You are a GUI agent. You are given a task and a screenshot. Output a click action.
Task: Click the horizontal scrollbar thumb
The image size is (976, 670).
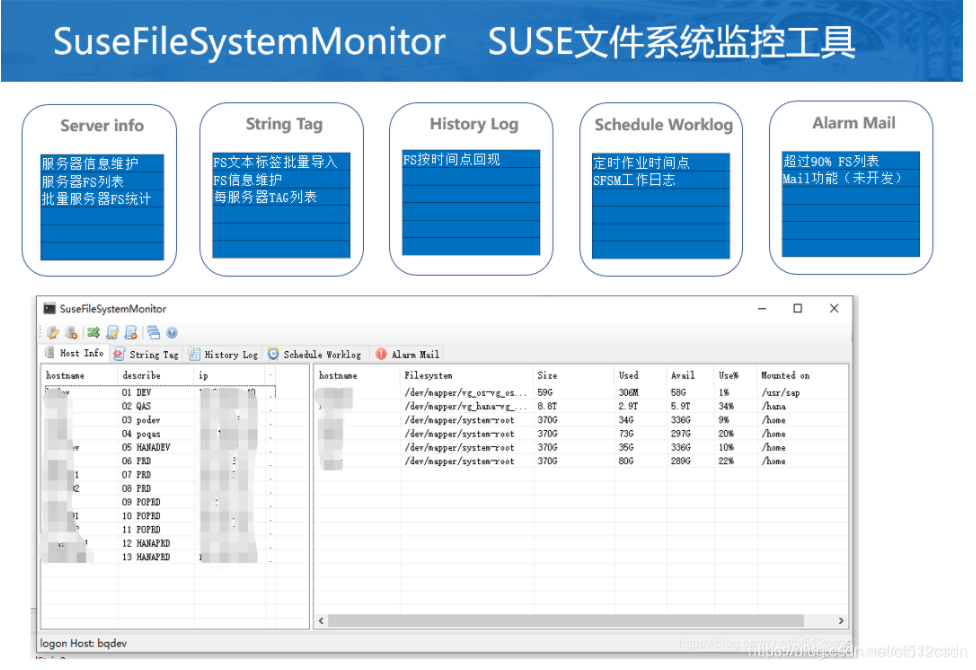tap(566, 621)
